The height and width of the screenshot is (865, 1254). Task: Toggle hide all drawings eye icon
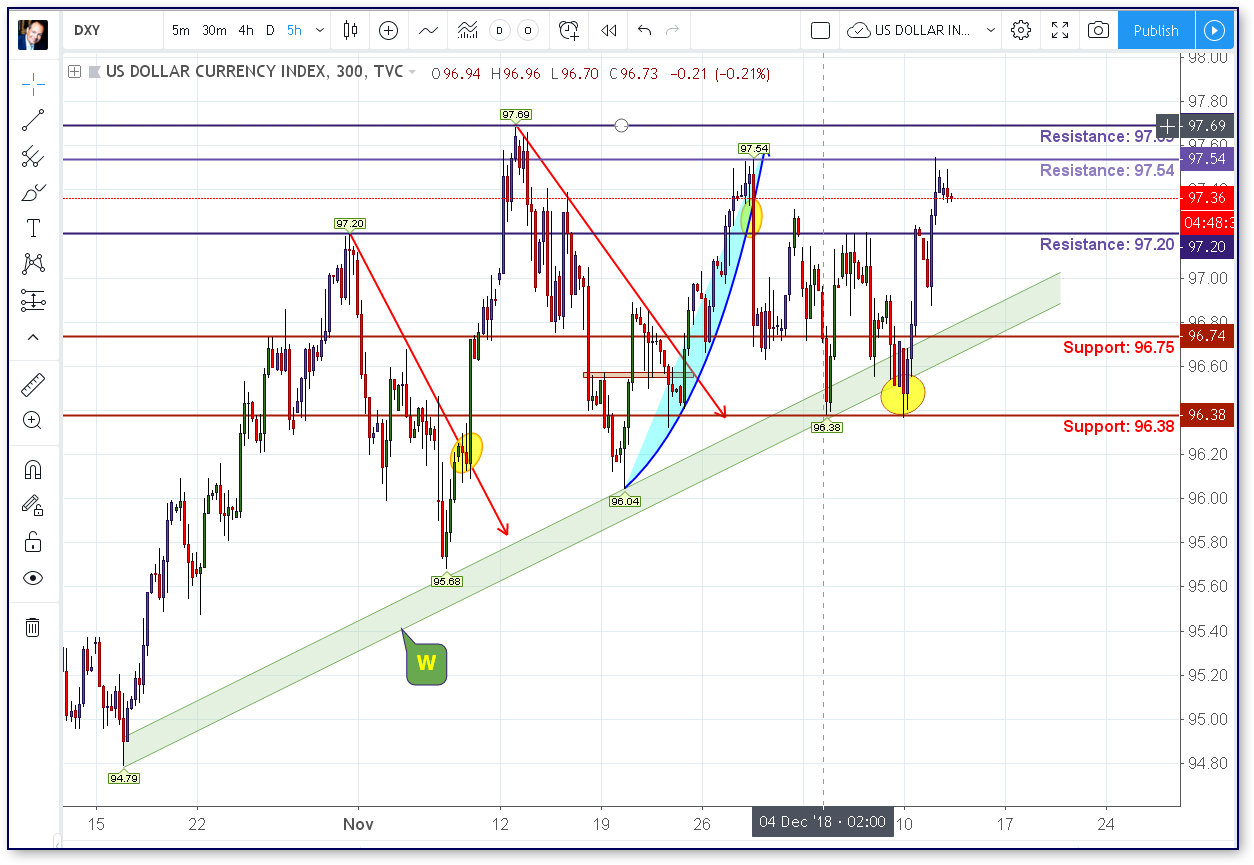(x=33, y=578)
